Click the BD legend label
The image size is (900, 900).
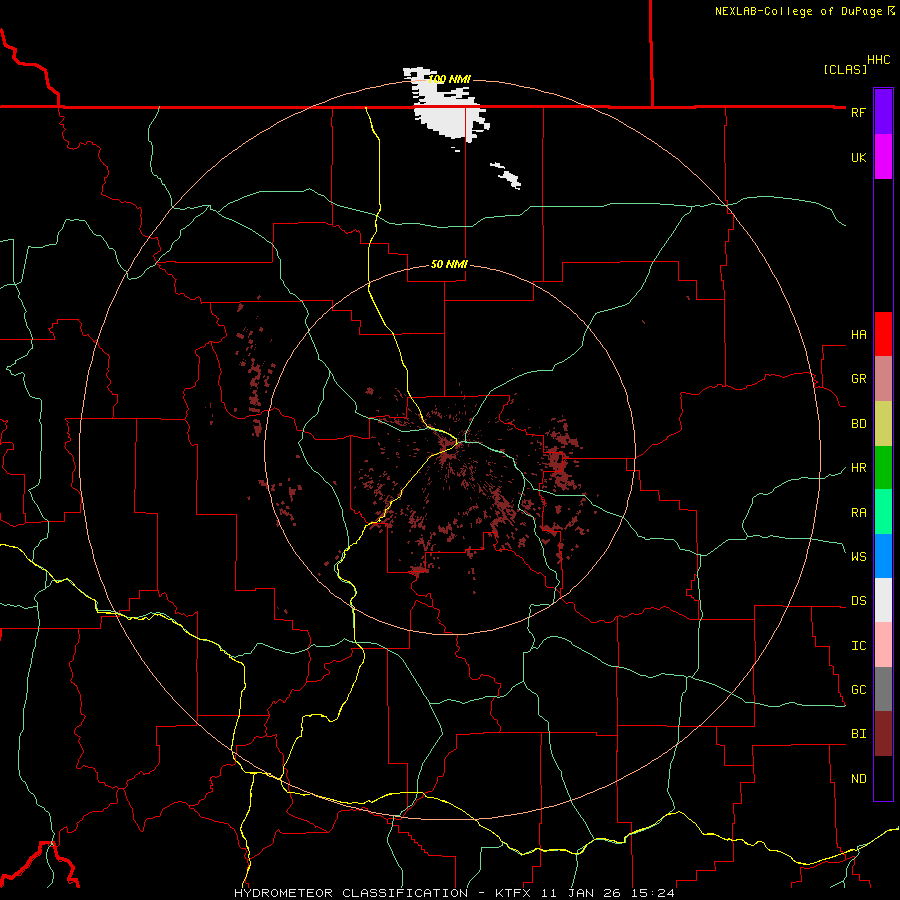point(858,424)
